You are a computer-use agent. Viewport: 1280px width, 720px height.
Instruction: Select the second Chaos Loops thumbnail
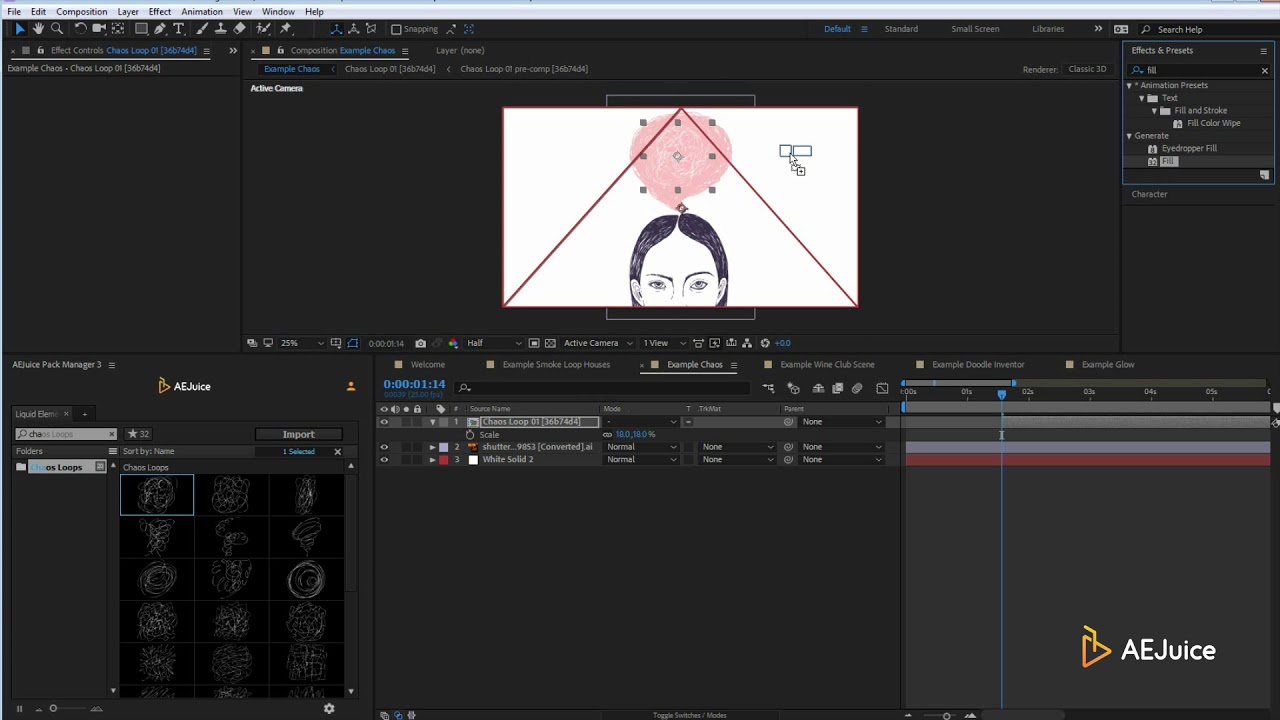(231, 495)
